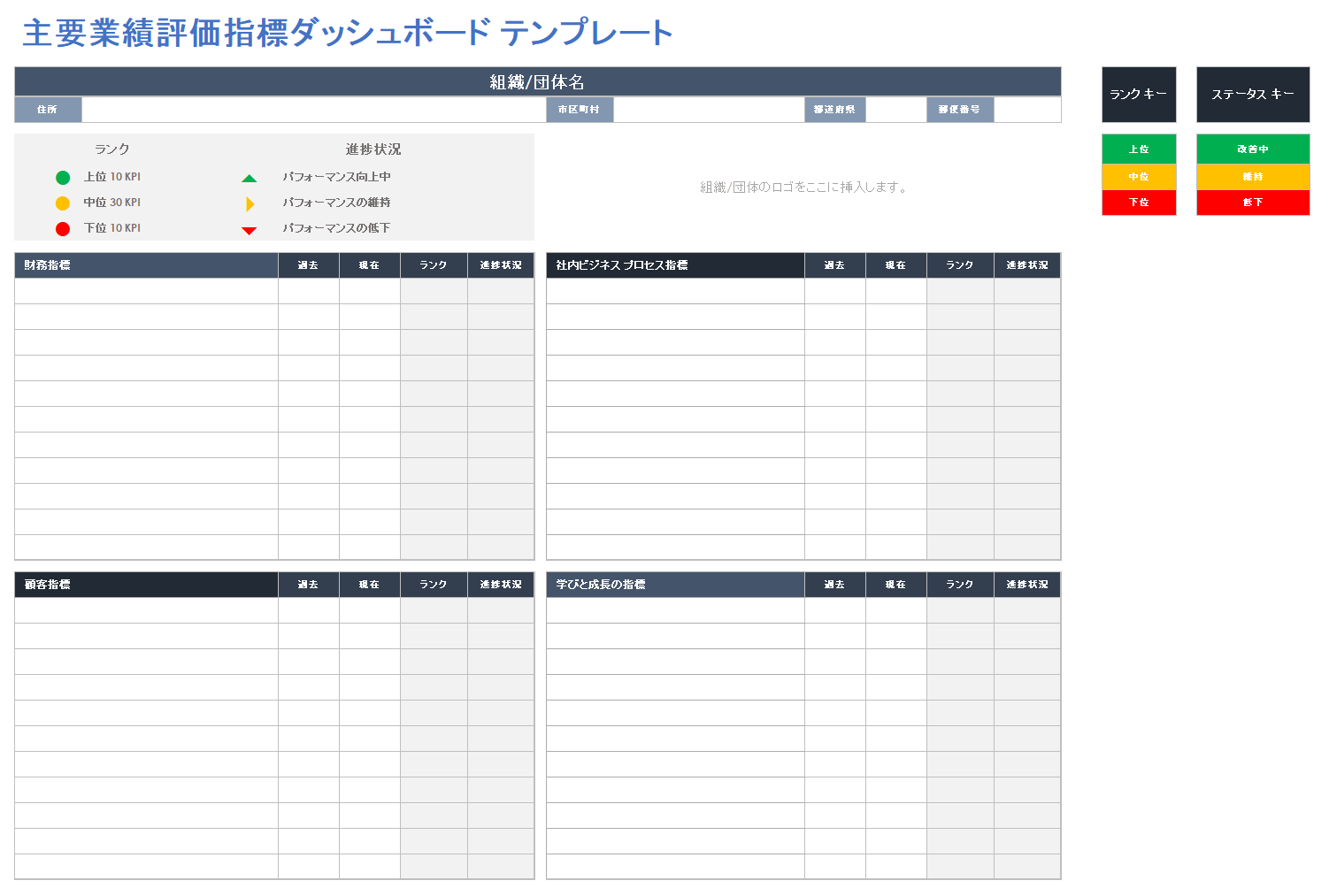Click the yellow 中位 rank key swatch
This screenshot has height=896, width=1329.
click(x=1139, y=177)
